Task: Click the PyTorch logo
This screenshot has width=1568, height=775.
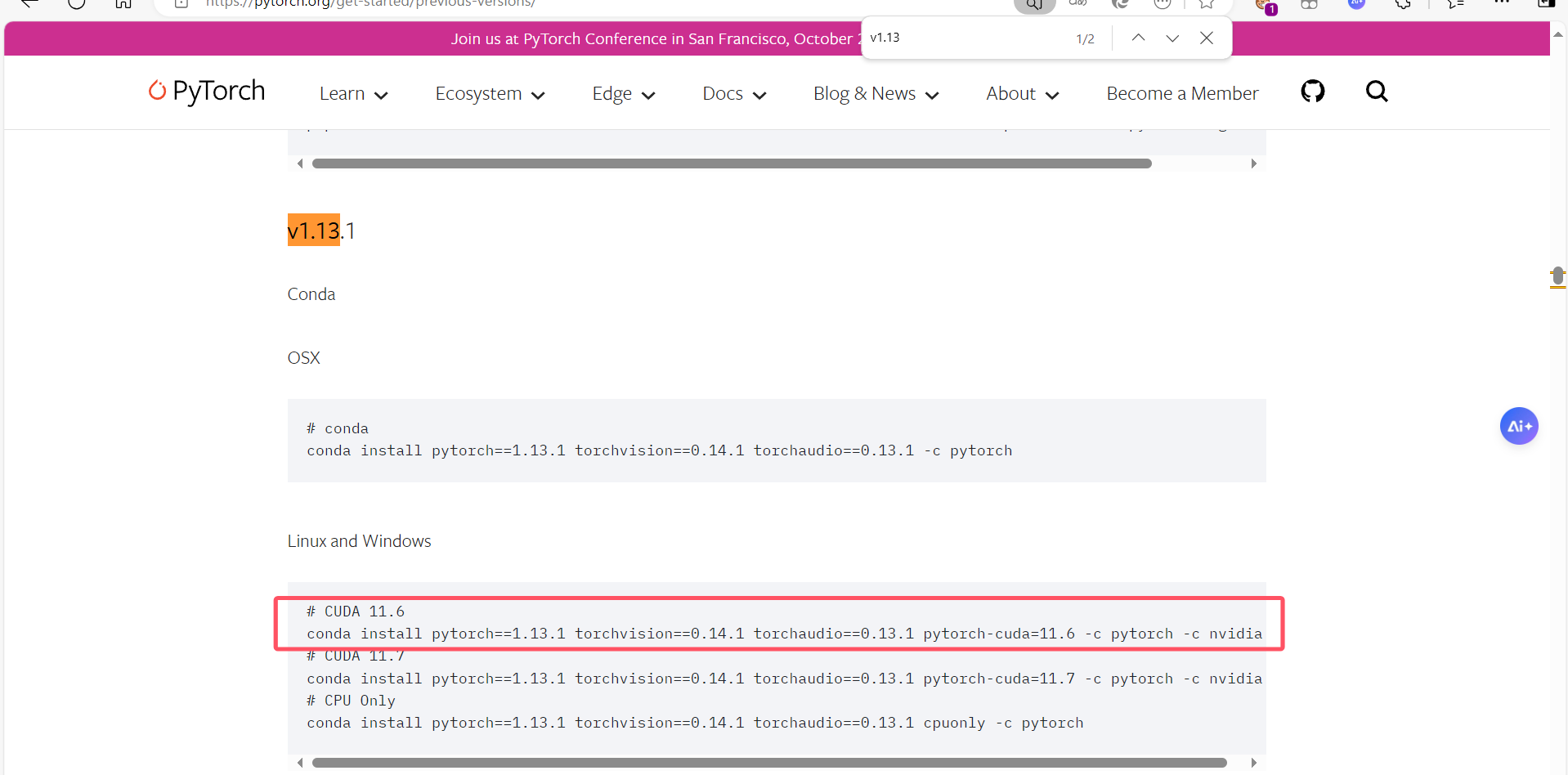Action: pyautogui.click(x=207, y=91)
